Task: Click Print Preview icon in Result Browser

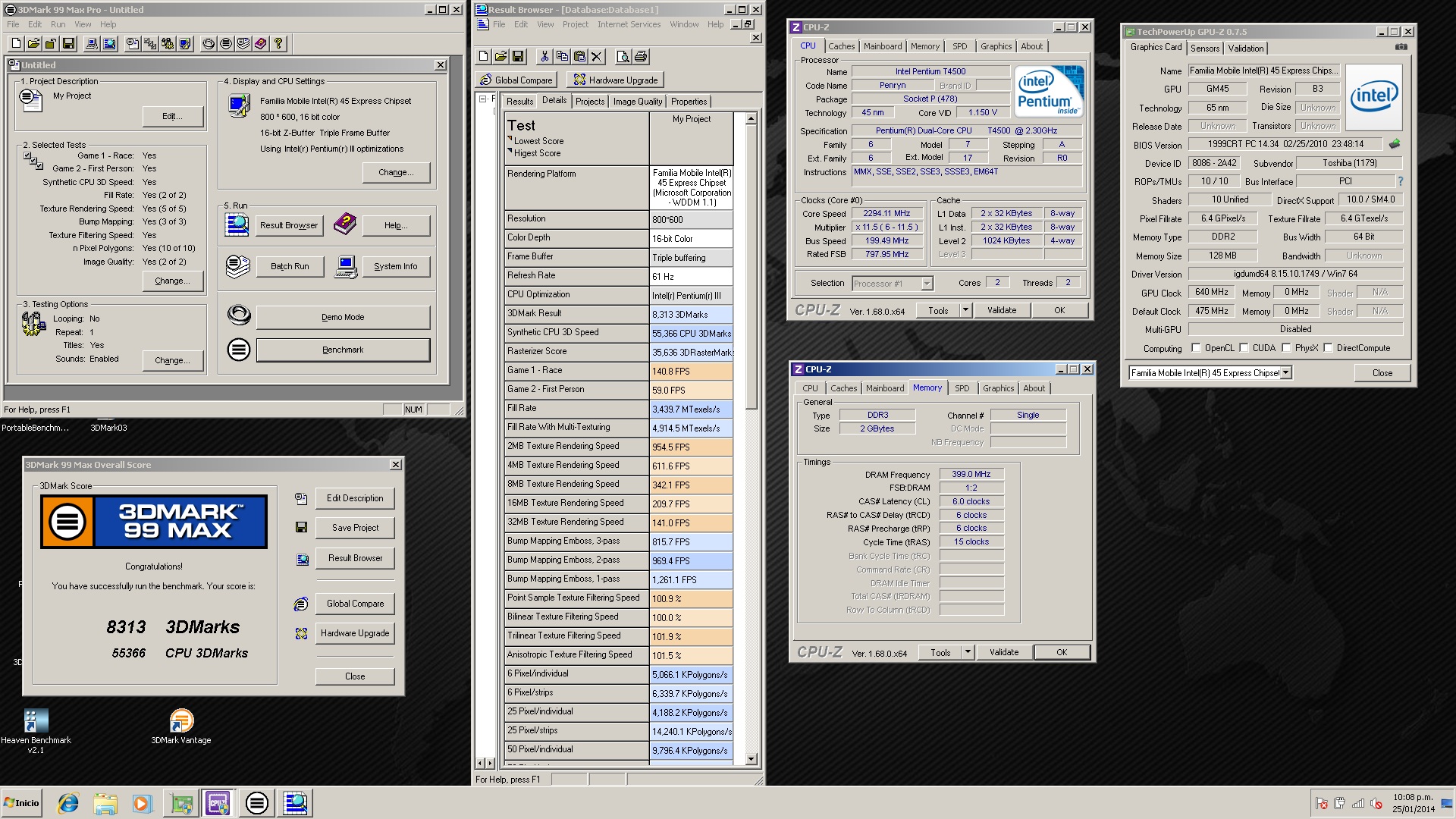Action: [x=623, y=57]
